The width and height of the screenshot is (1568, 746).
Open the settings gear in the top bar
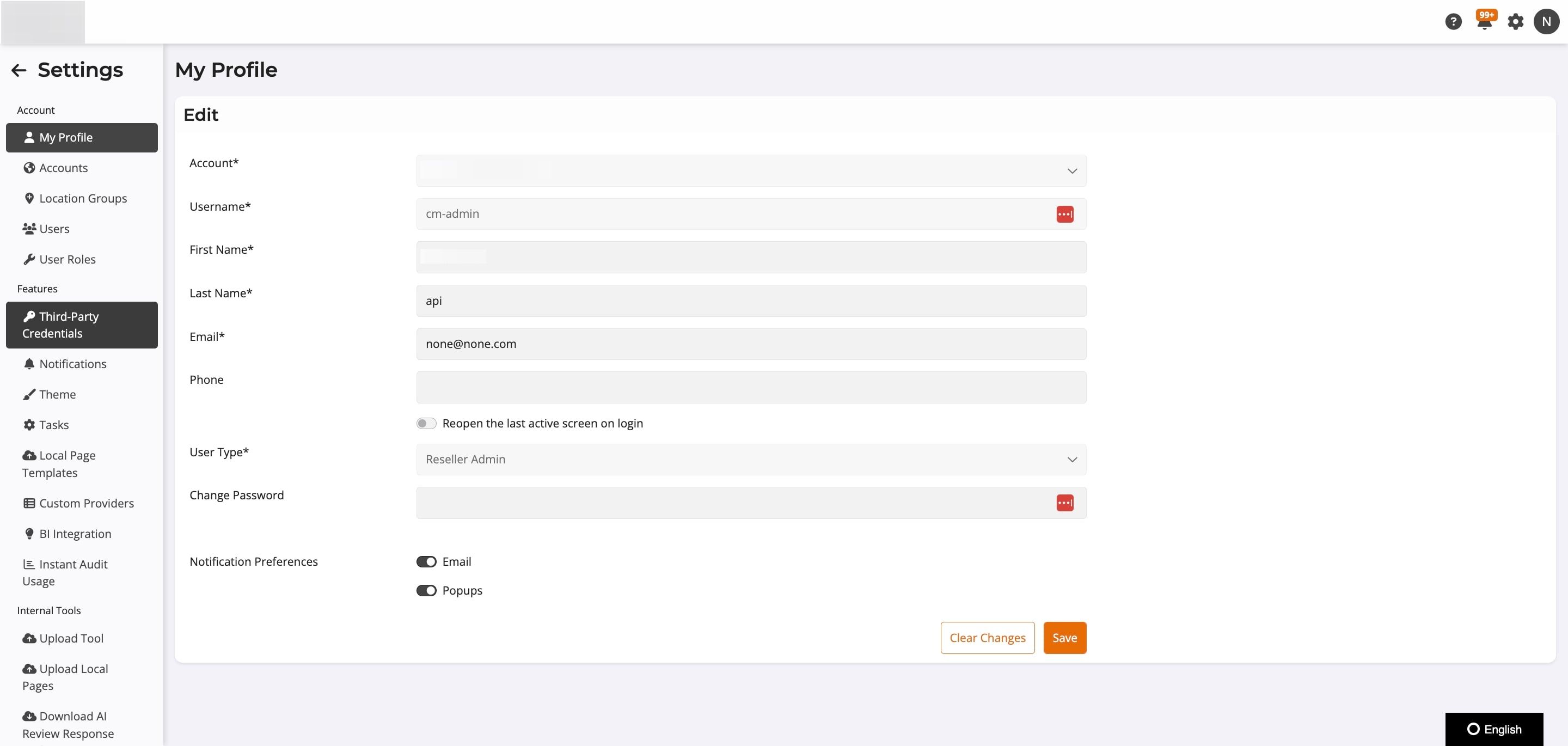coord(1516,21)
